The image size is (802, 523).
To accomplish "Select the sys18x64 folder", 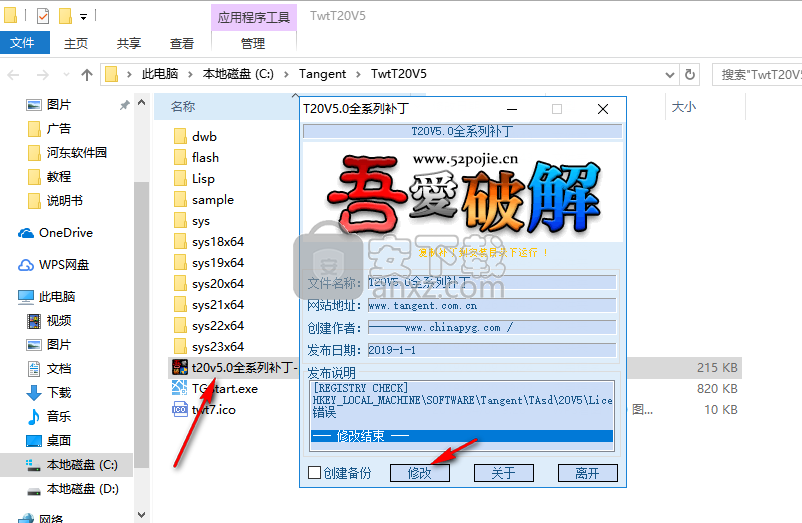I will tap(218, 242).
